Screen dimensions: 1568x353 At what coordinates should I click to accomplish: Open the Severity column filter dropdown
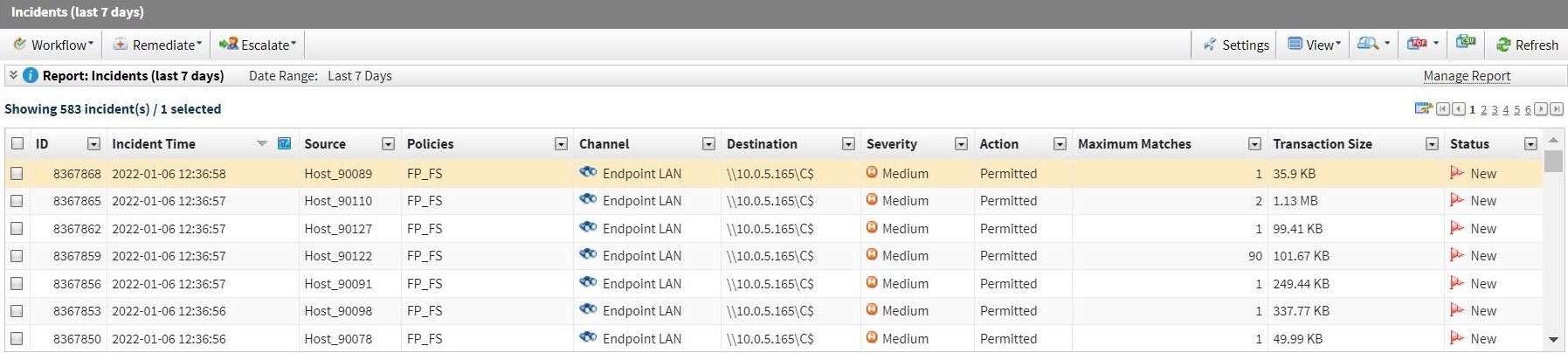961,144
